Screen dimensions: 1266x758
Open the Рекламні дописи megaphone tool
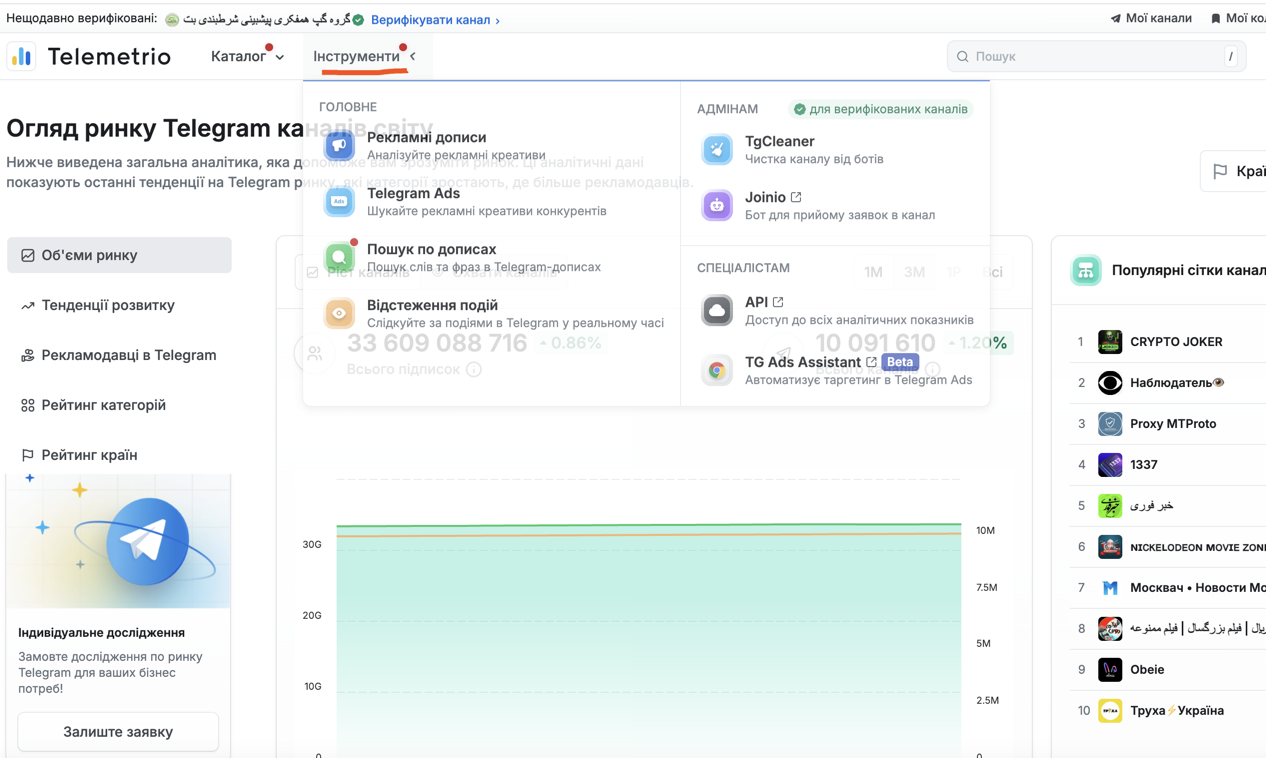tap(339, 144)
